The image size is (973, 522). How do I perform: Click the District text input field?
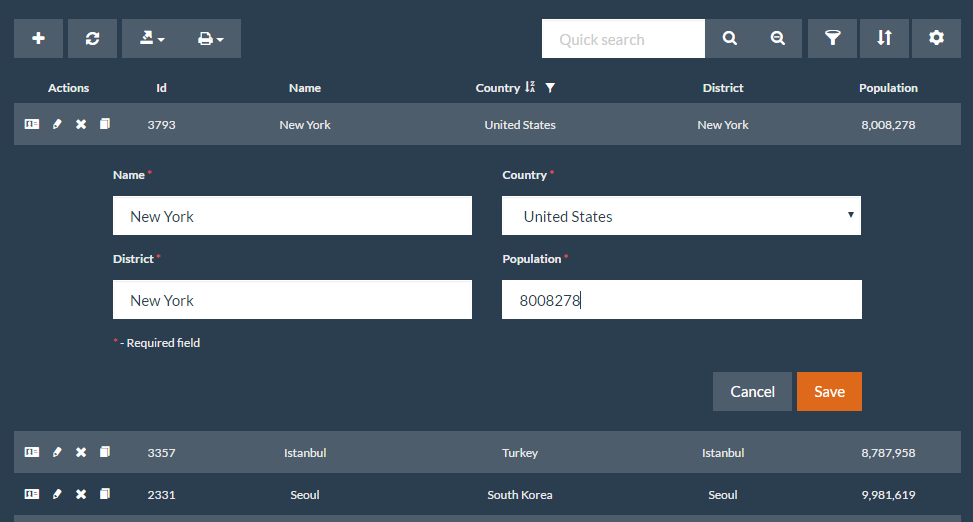(x=292, y=300)
